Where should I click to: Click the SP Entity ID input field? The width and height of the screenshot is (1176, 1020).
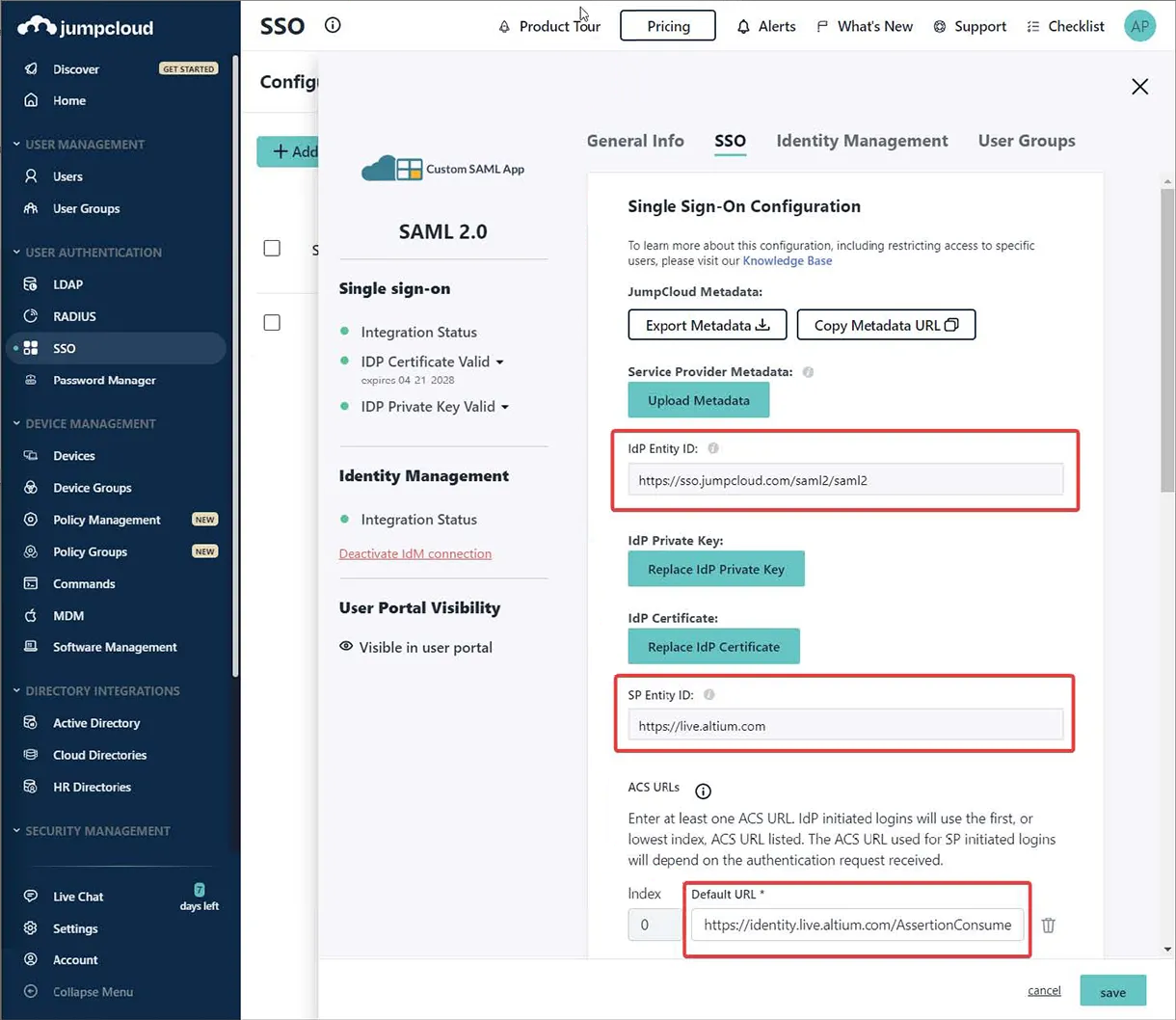click(845, 726)
